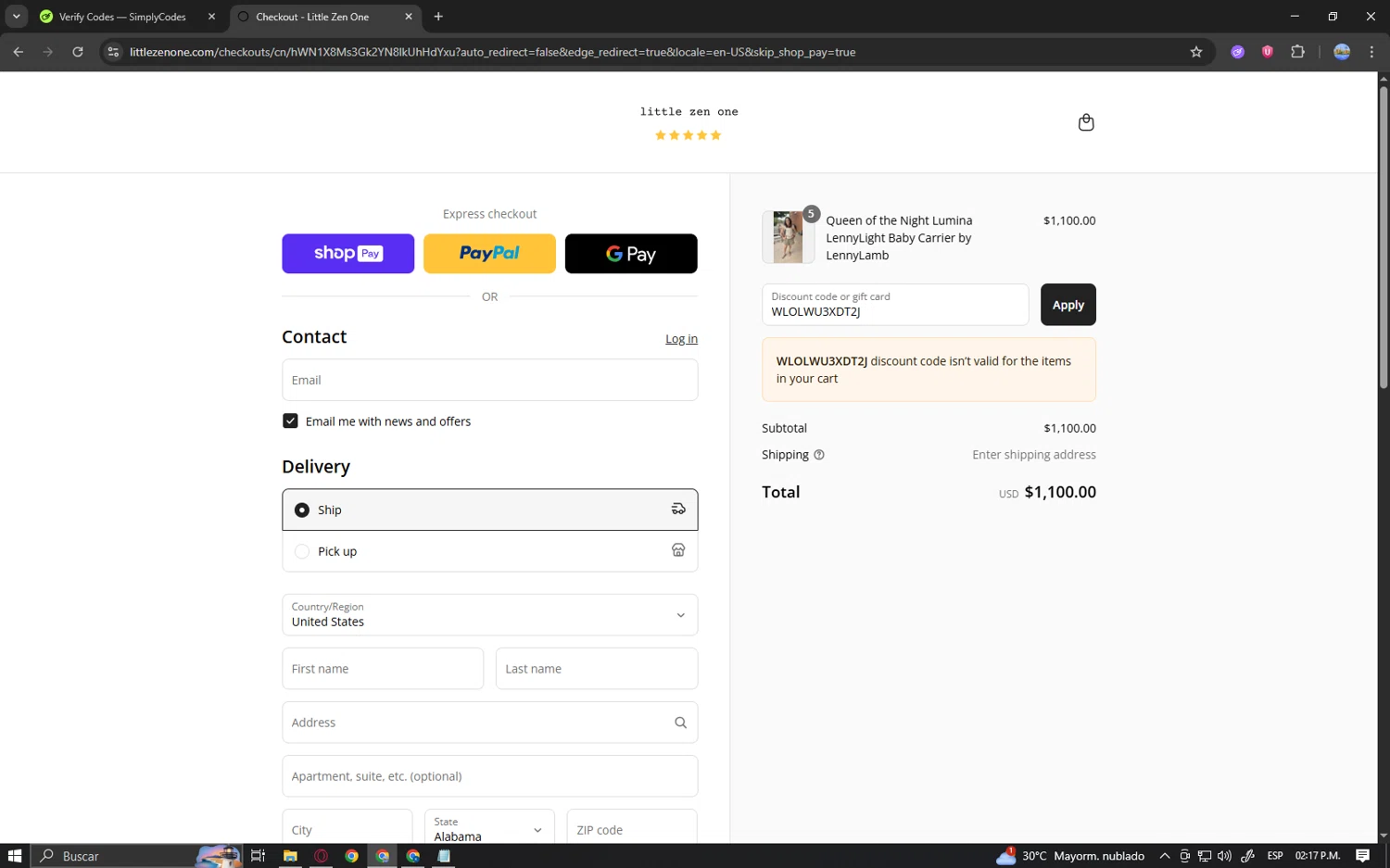Click the baby carrier product thumbnail
This screenshot has width=1390, height=868.
coord(788,237)
